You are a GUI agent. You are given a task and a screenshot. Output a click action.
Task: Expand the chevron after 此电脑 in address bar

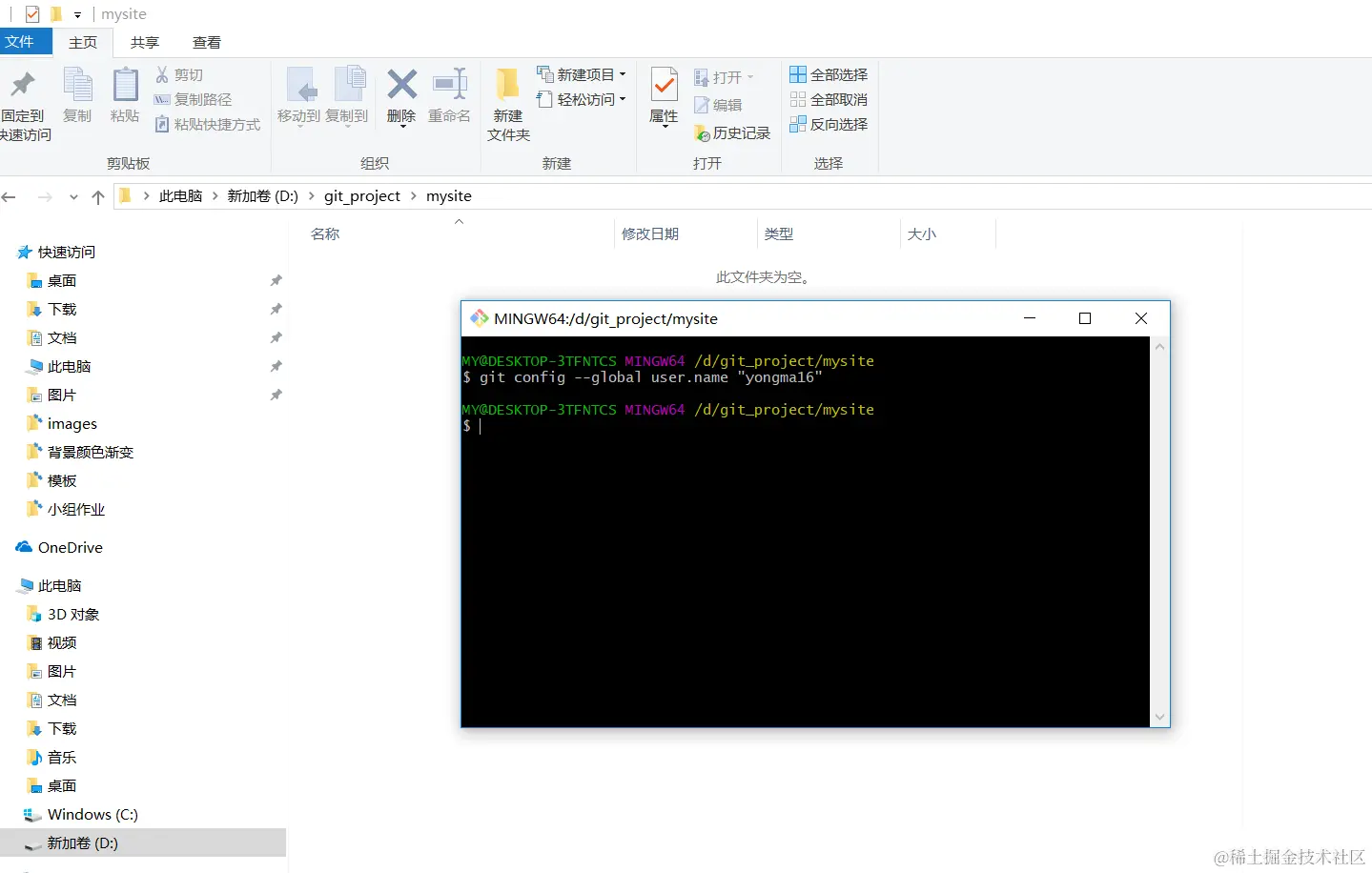coord(215,196)
